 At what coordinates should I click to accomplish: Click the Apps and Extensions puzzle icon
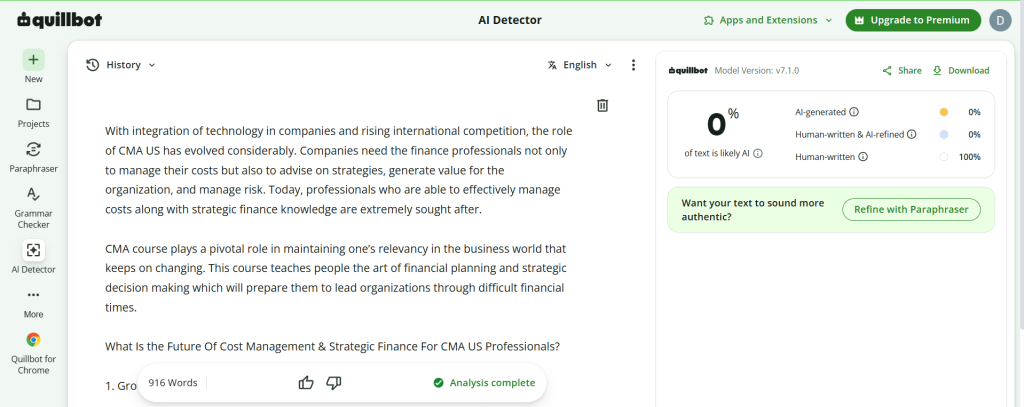(x=709, y=20)
